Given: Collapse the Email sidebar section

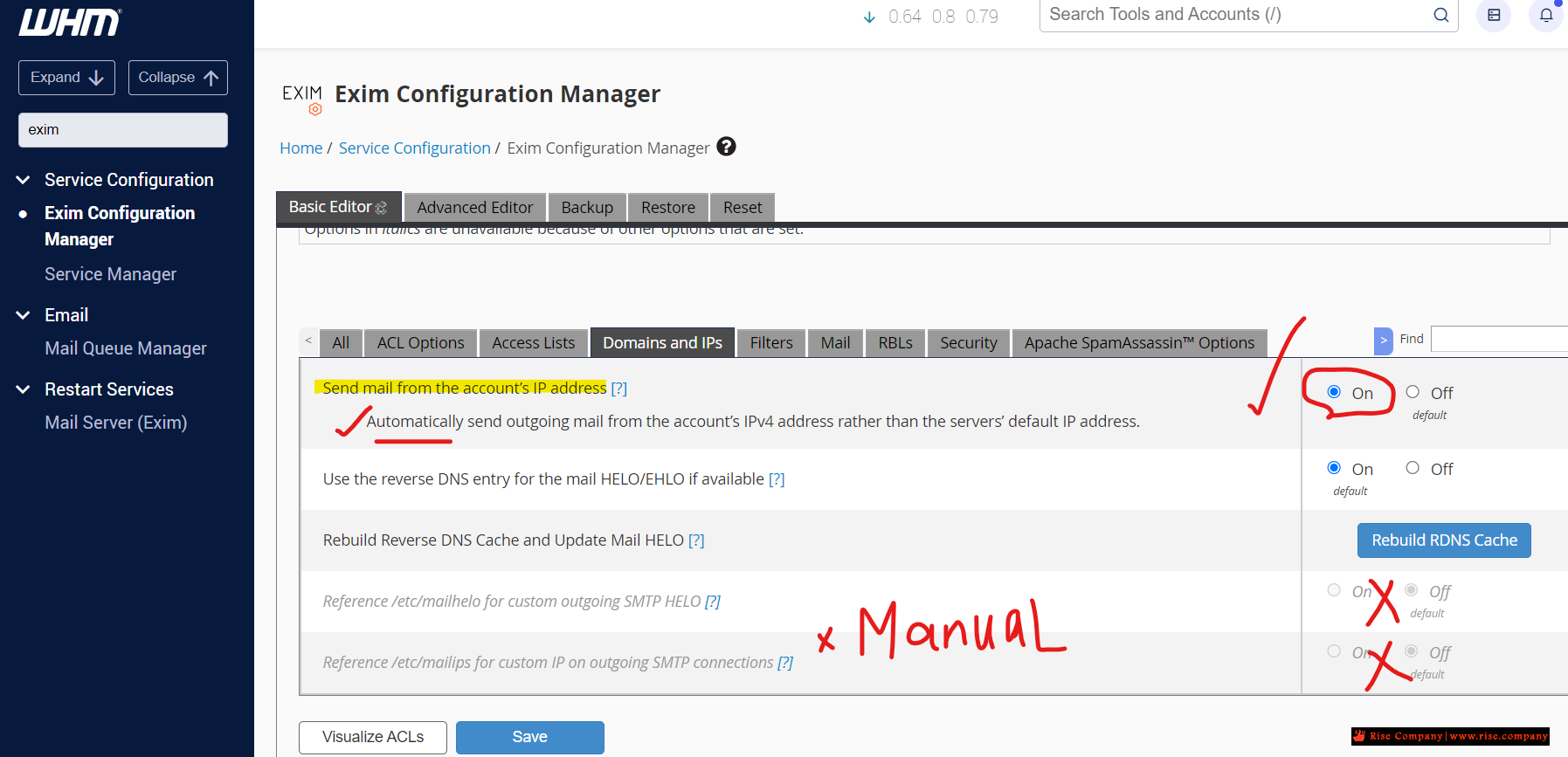Looking at the screenshot, I should click(x=24, y=315).
